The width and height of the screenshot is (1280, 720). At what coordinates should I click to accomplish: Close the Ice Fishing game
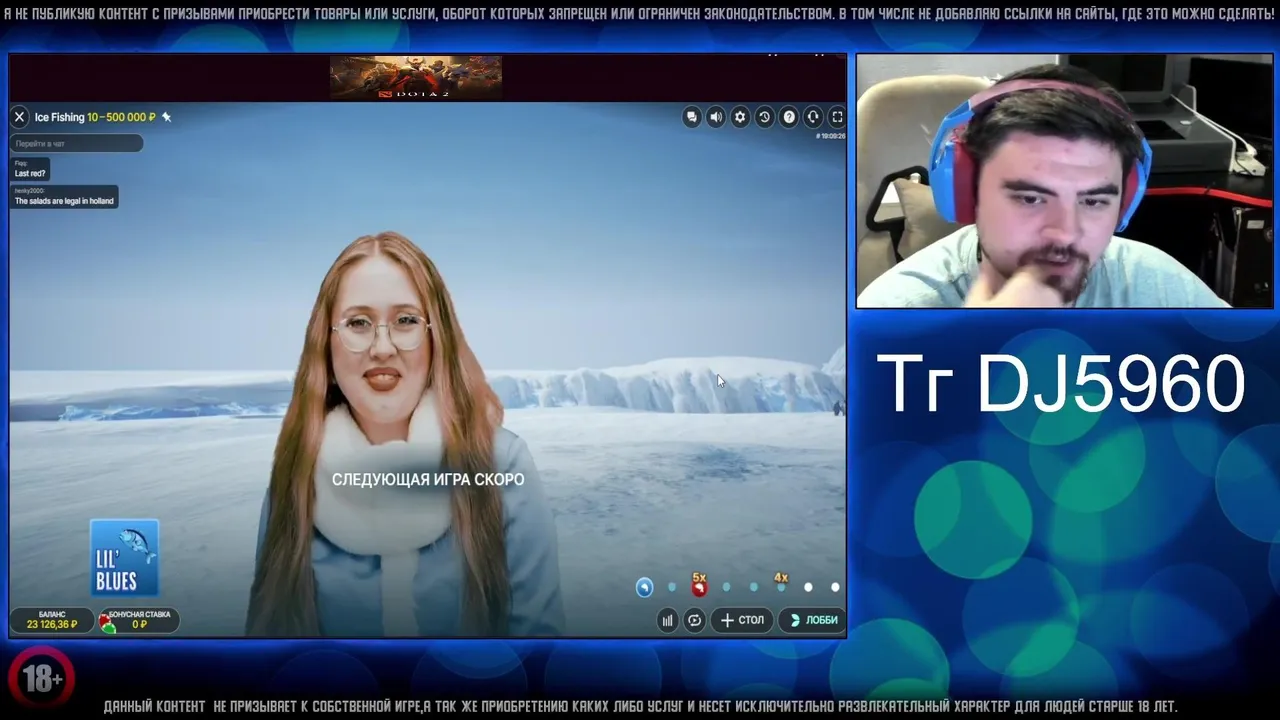tap(19, 117)
